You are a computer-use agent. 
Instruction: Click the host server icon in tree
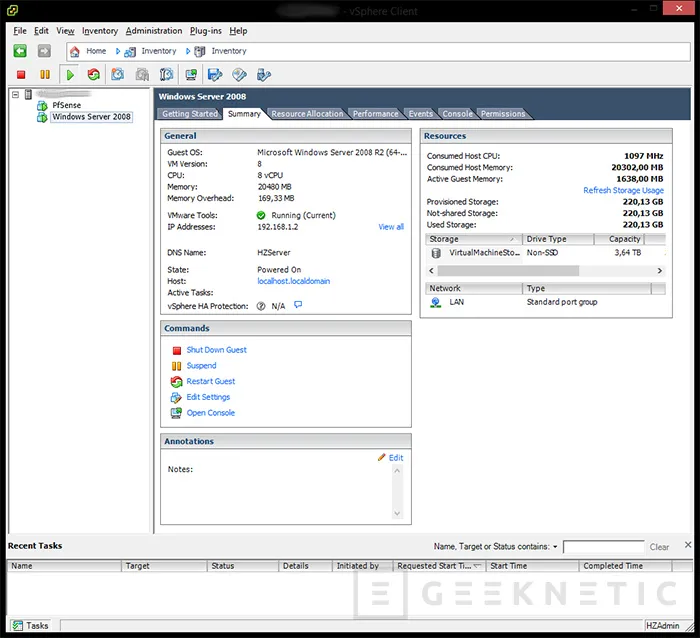29,94
